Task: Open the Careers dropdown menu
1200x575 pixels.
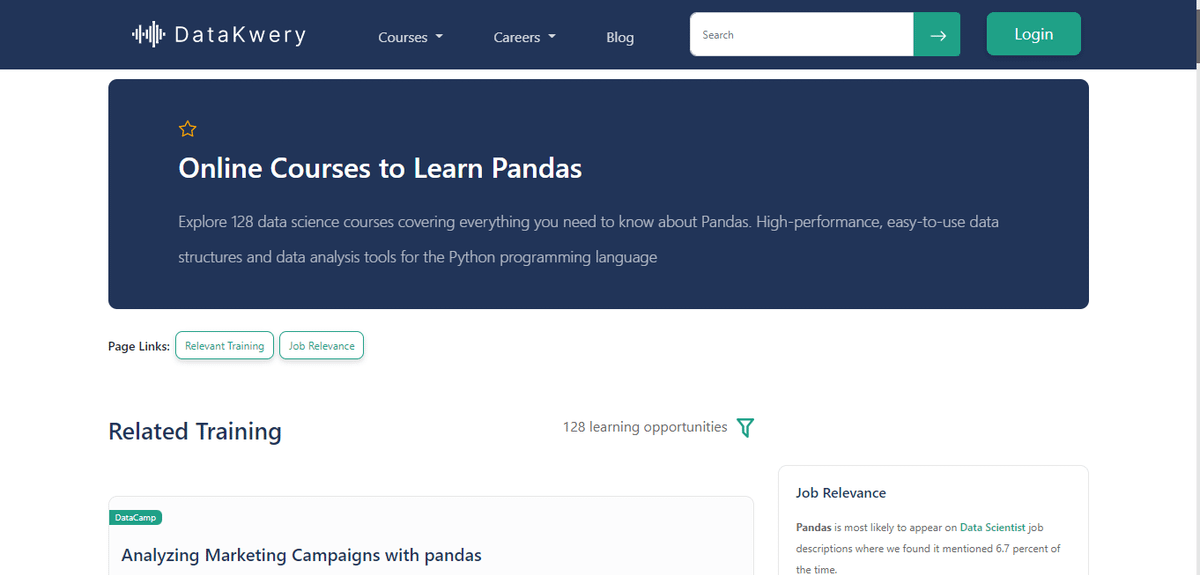Action: (x=524, y=37)
